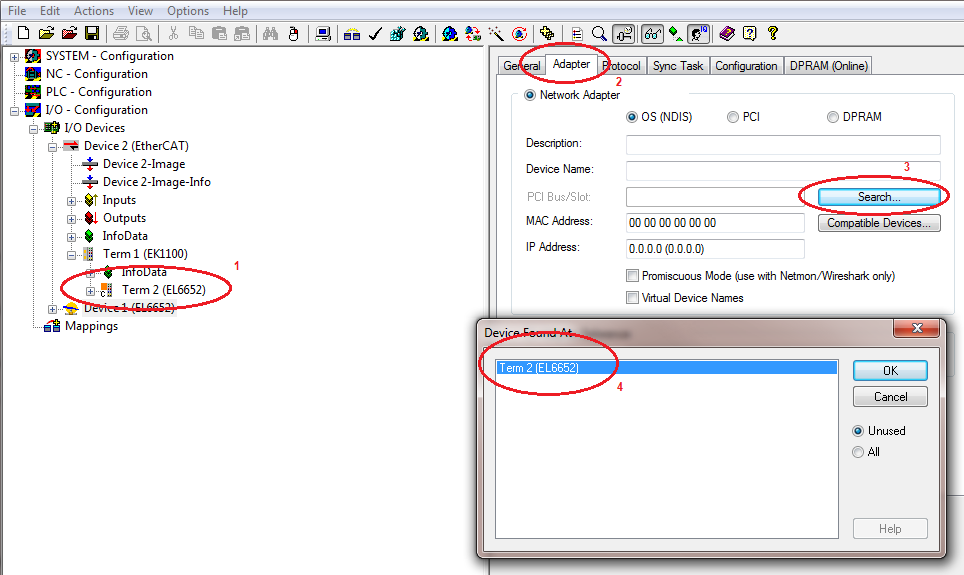Click the Restart in Run Mode icon
This screenshot has height=575, width=964.
(x=421, y=33)
